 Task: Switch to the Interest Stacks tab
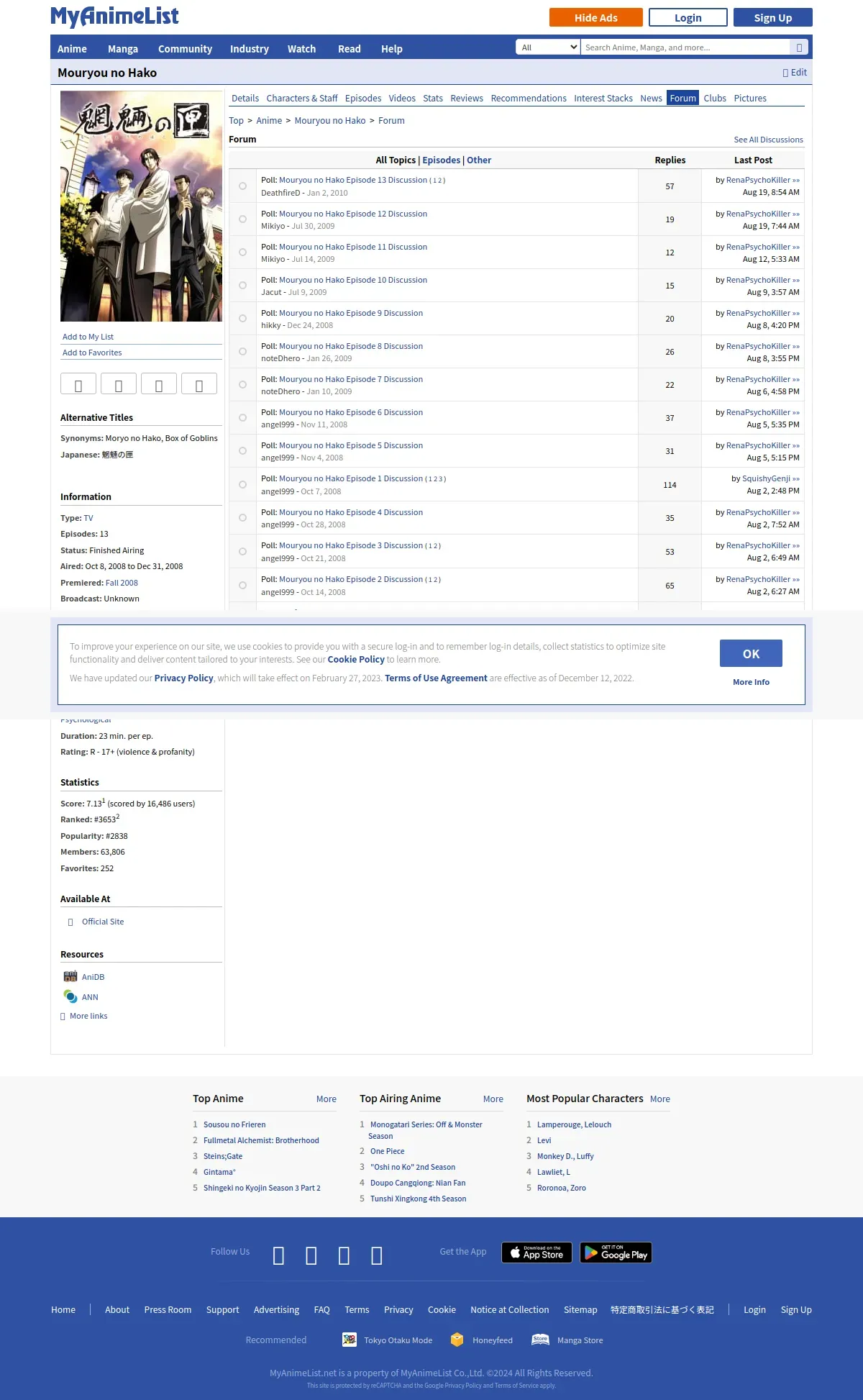[603, 99]
